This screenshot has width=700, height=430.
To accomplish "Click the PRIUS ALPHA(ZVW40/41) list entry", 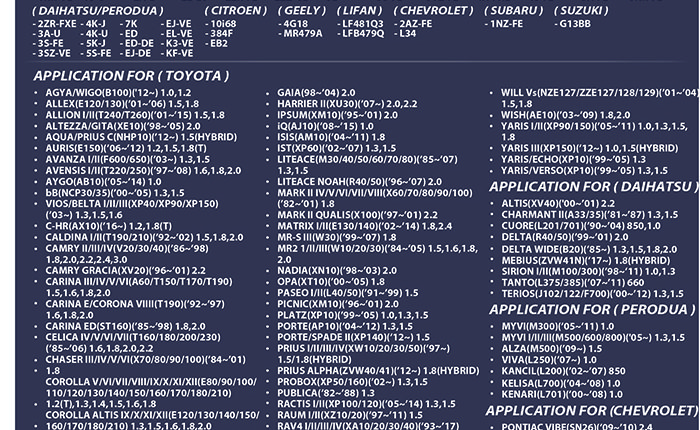I will 378,371.
